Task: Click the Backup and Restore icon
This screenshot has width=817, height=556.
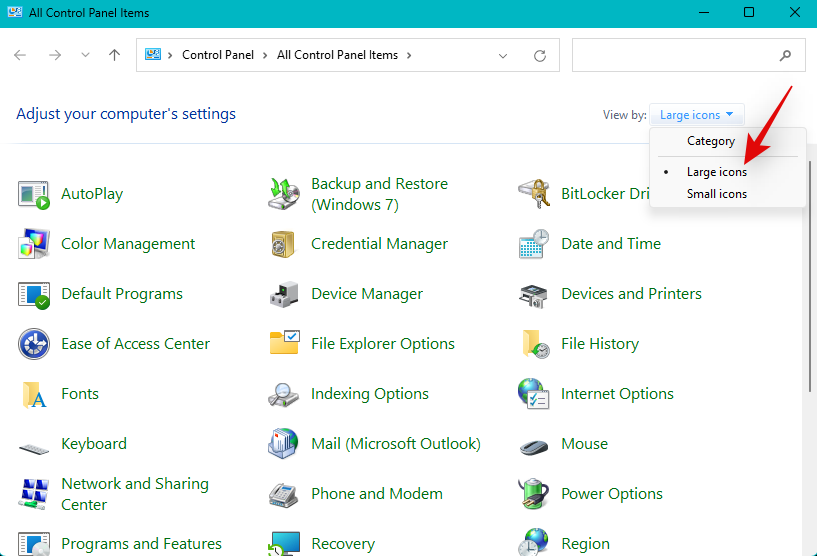Action: click(284, 194)
